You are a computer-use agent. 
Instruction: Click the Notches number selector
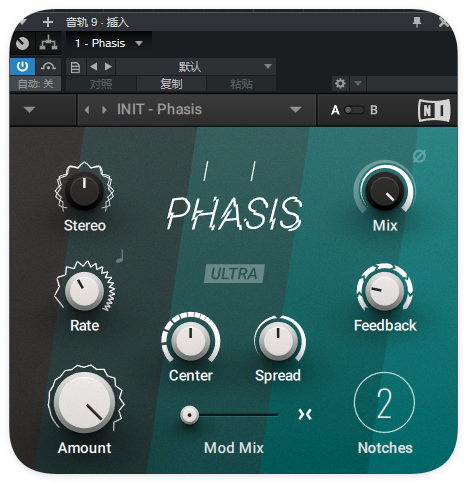[x=384, y=403]
